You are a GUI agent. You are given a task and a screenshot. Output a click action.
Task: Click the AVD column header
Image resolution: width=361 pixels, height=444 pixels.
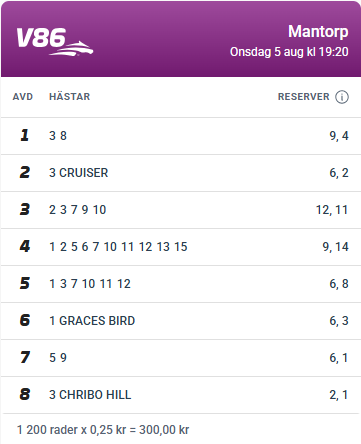coord(23,97)
